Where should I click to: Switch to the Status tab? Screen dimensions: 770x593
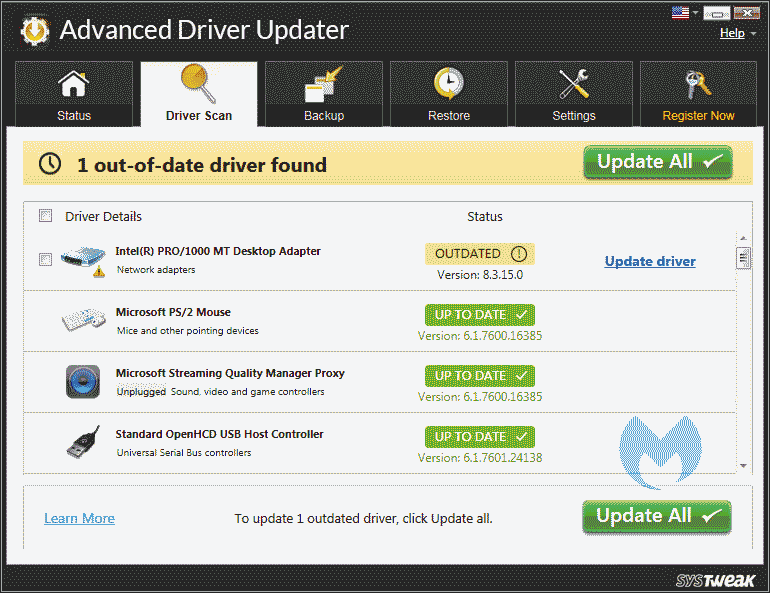point(74,94)
